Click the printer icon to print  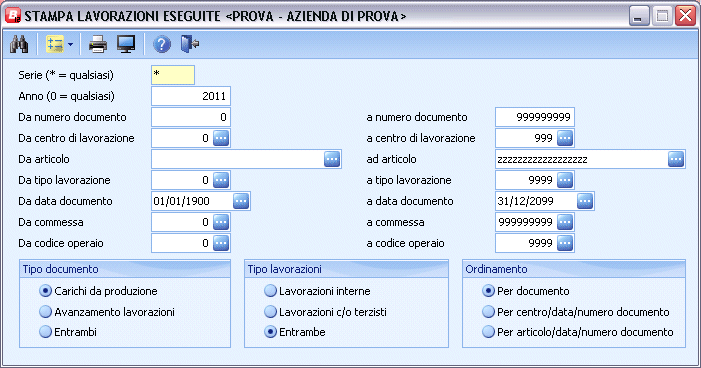98,45
